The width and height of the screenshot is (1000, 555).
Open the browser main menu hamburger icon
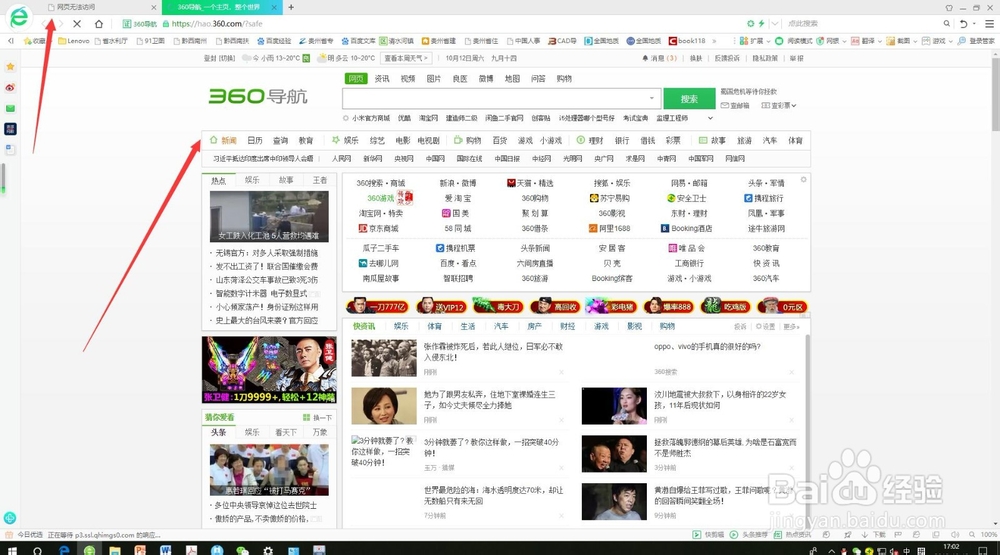[989, 24]
